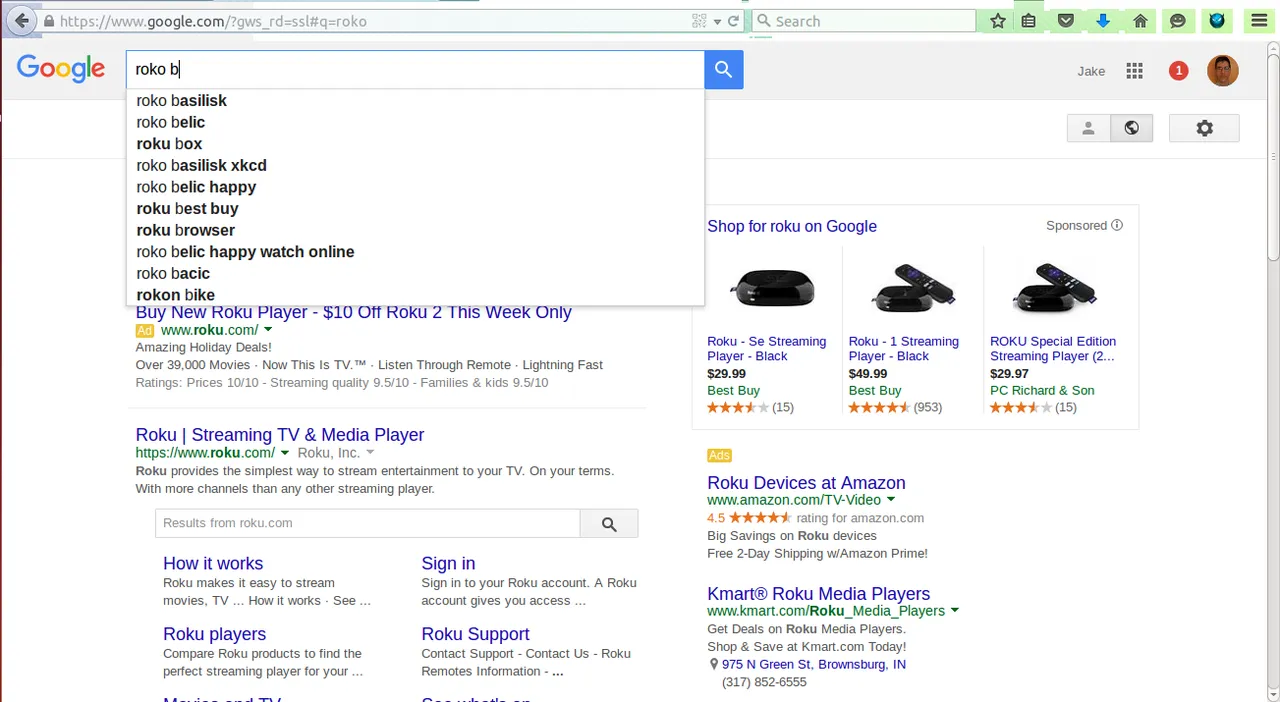The height and width of the screenshot is (702, 1280).
Task: Open the address bar history dropdown arrow
Action: coord(717,21)
